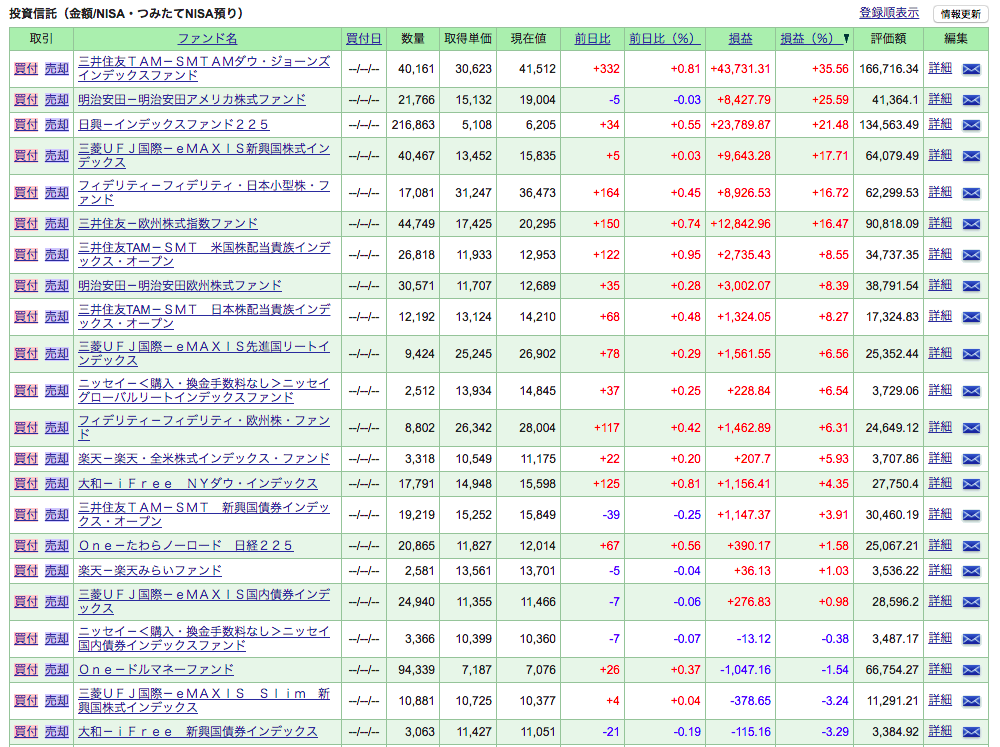
Task: Click envelope icon for 明治安田欧州株式ファンド row
Action: click(971, 286)
